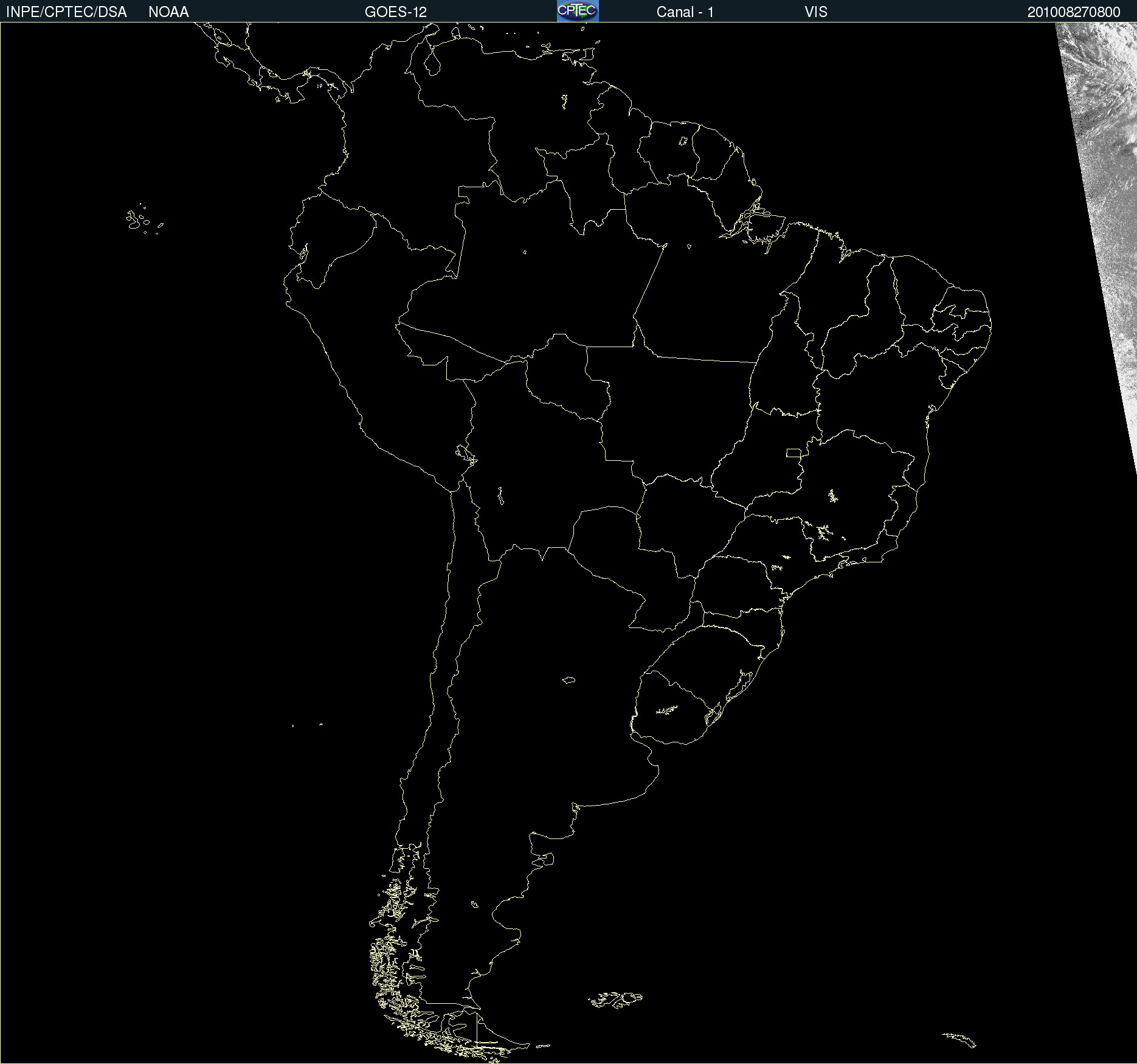1137x1064 pixels.
Task: Click the "VIS" band label
Action: click(816, 12)
